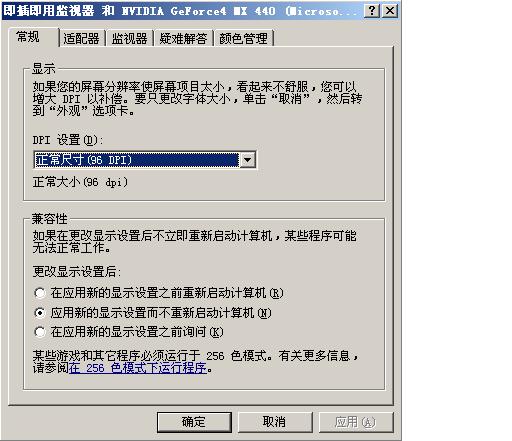
Task: Open the 疑难解答 tab
Action: click(183, 39)
